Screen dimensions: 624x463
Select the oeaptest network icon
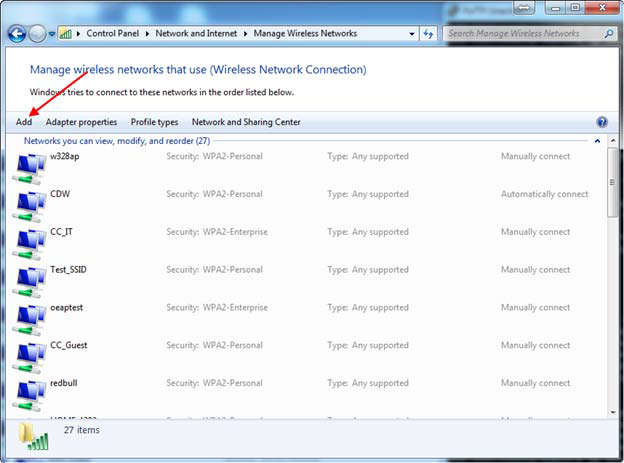(x=29, y=320)
